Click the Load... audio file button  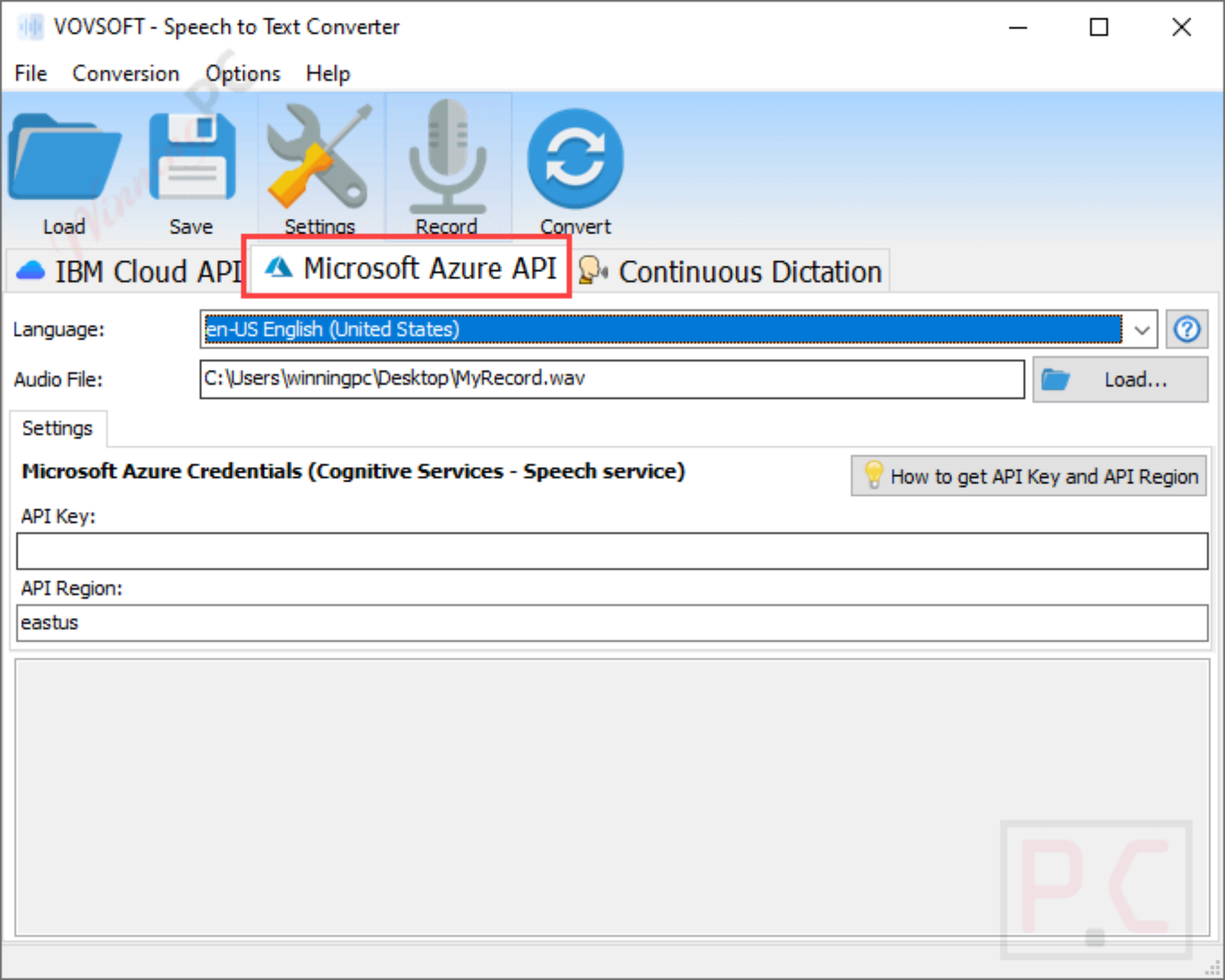click(1120, 380)
